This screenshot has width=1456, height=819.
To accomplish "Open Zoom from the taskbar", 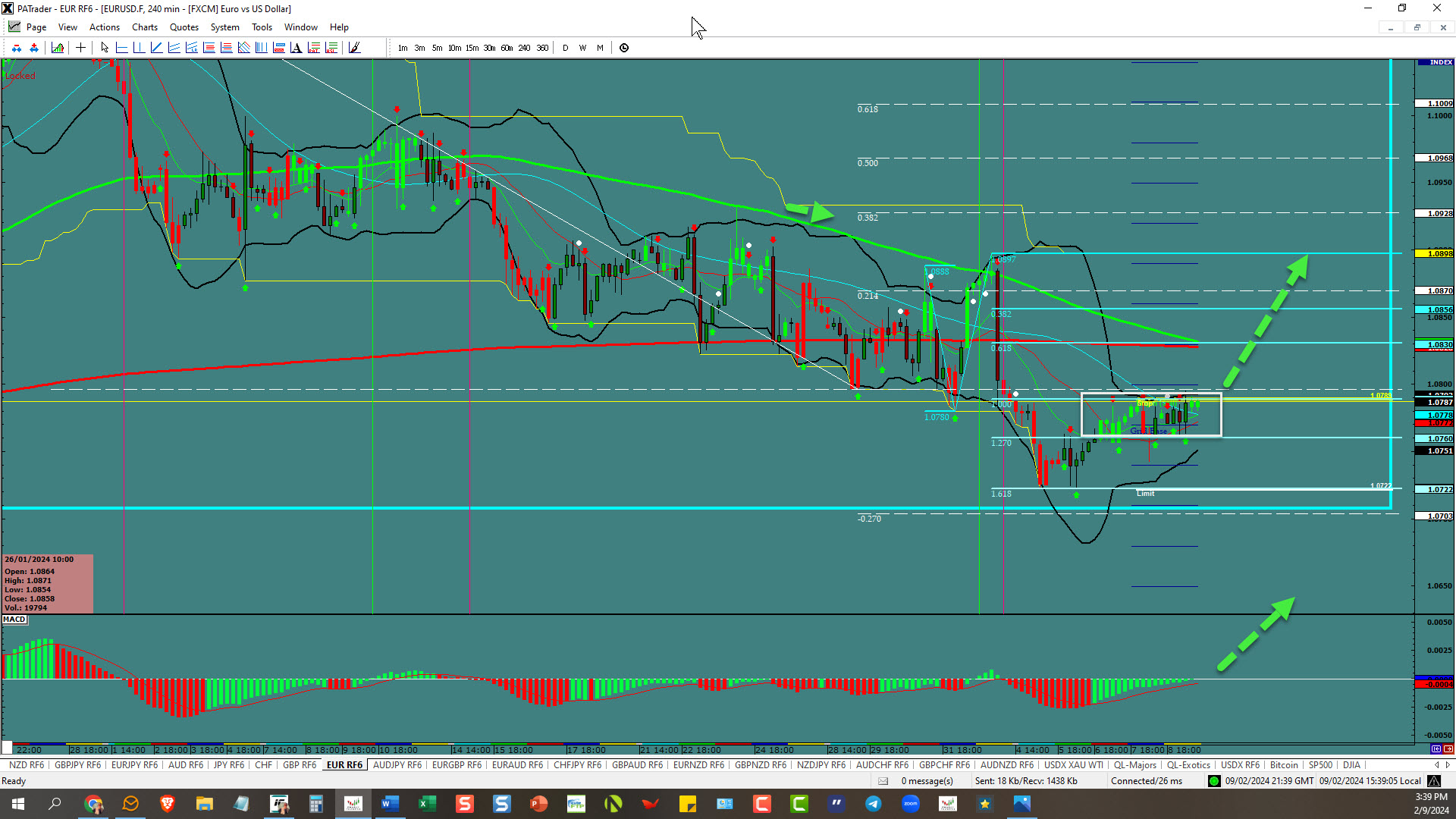I will (x=911, y=804).
